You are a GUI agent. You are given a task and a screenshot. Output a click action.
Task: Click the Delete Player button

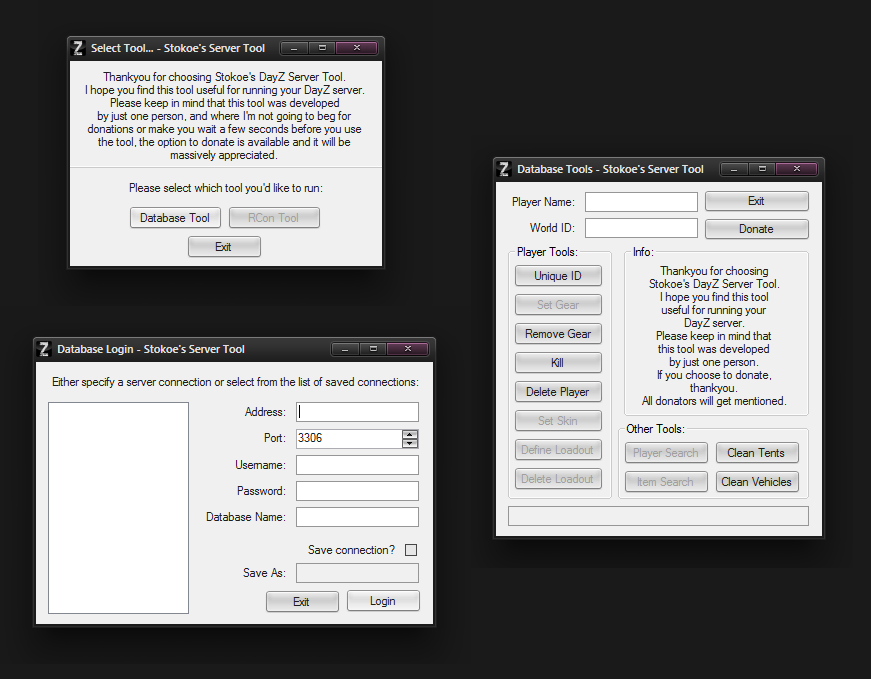pyautogui.click(x=558, y=392)
